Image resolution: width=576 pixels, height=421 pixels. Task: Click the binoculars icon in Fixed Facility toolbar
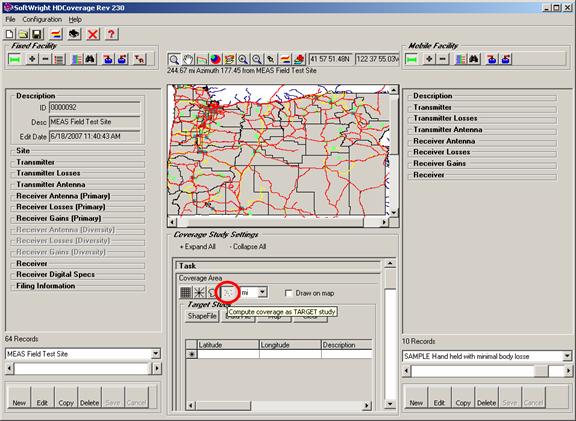pyautogui.click(x=90, y=59)
